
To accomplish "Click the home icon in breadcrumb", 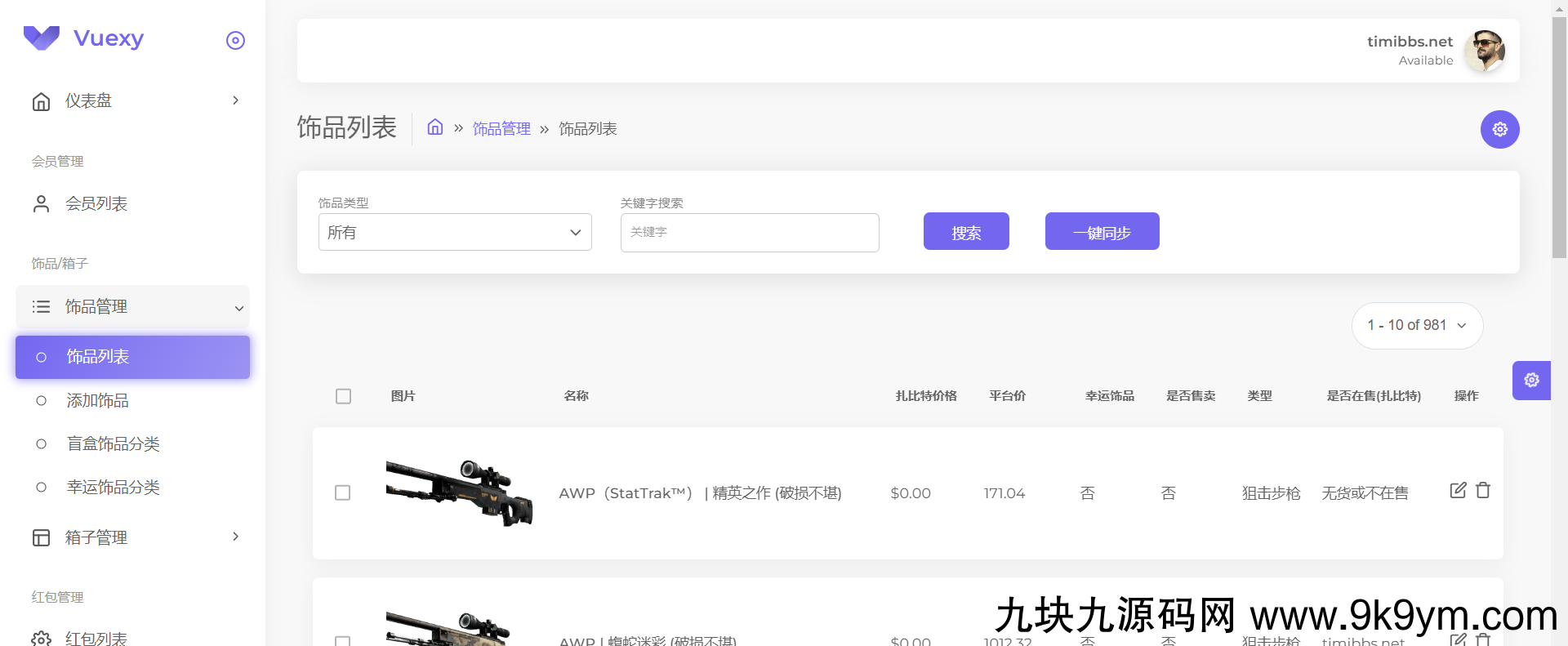I will coord(435,127).
